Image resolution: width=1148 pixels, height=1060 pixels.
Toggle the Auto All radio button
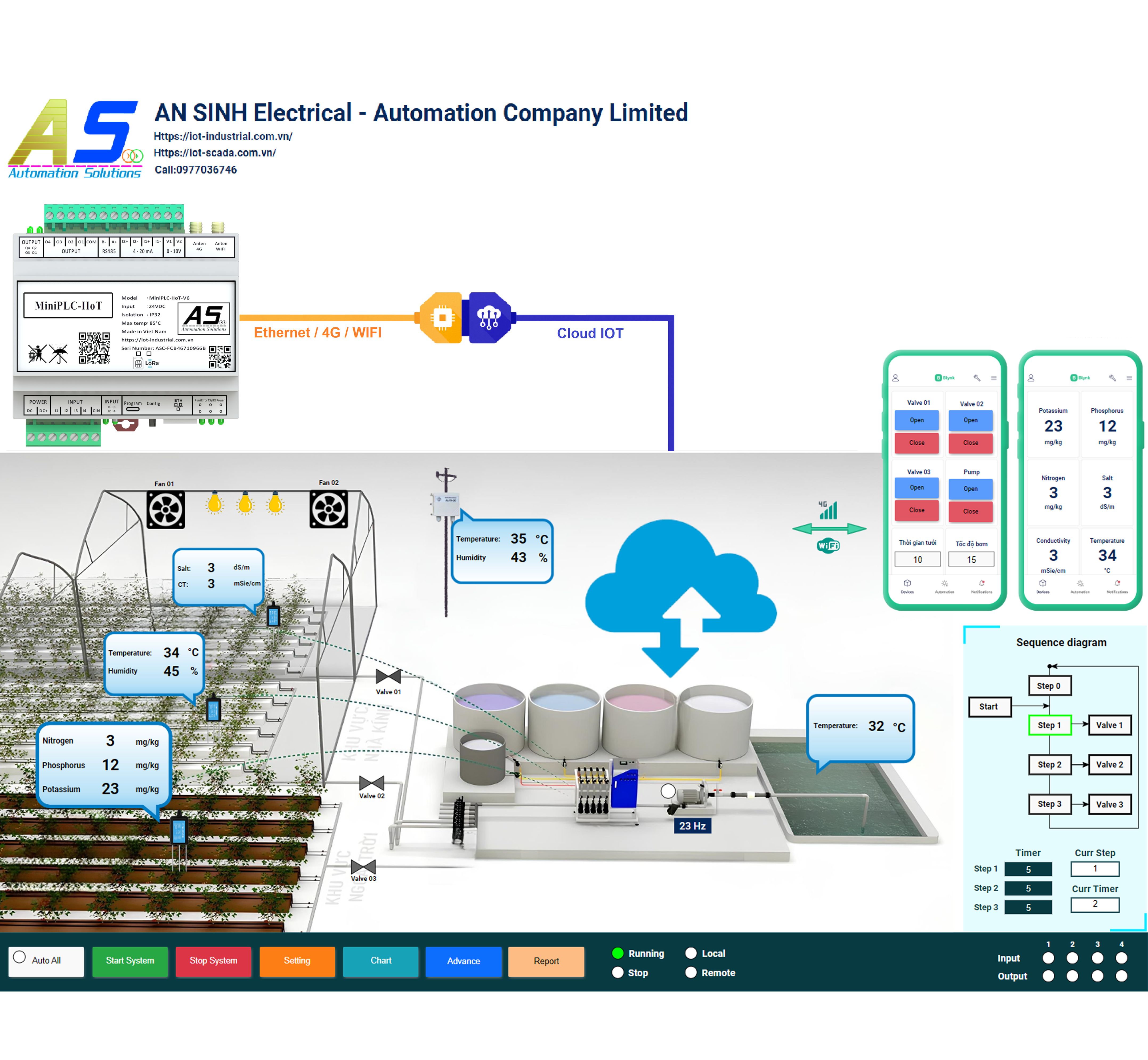(19, 957)
